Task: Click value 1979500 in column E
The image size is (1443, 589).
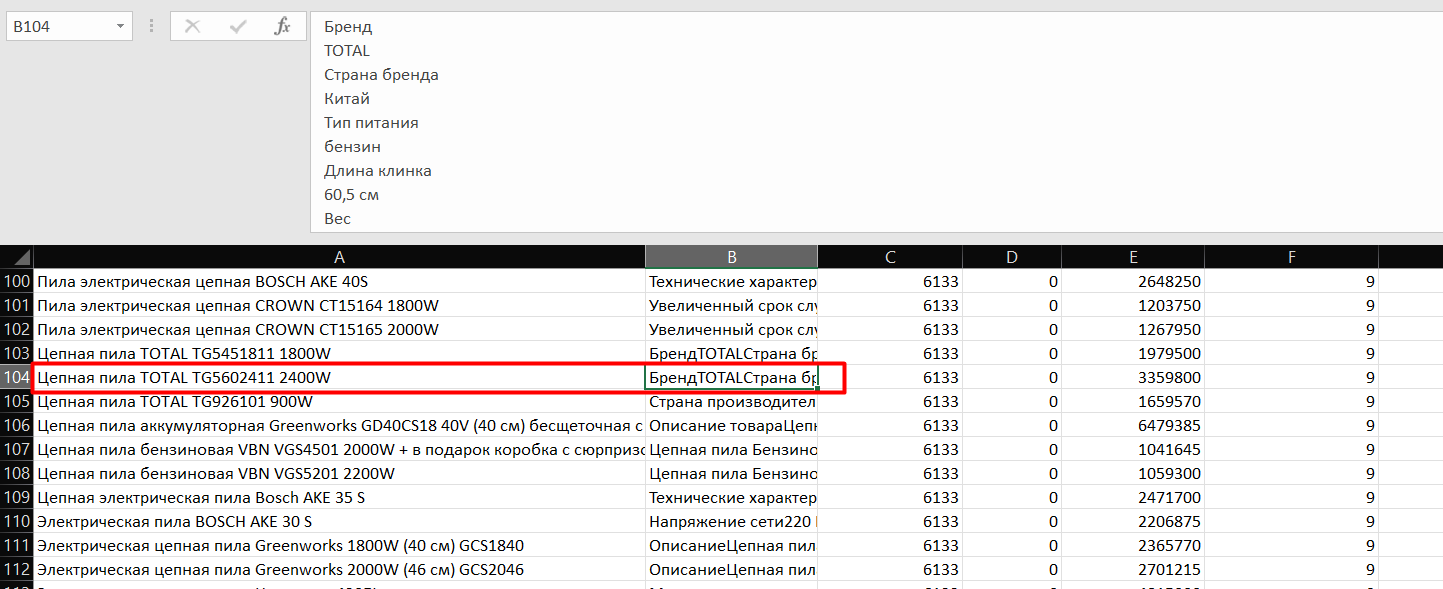Action: [x=1133, y=353]
